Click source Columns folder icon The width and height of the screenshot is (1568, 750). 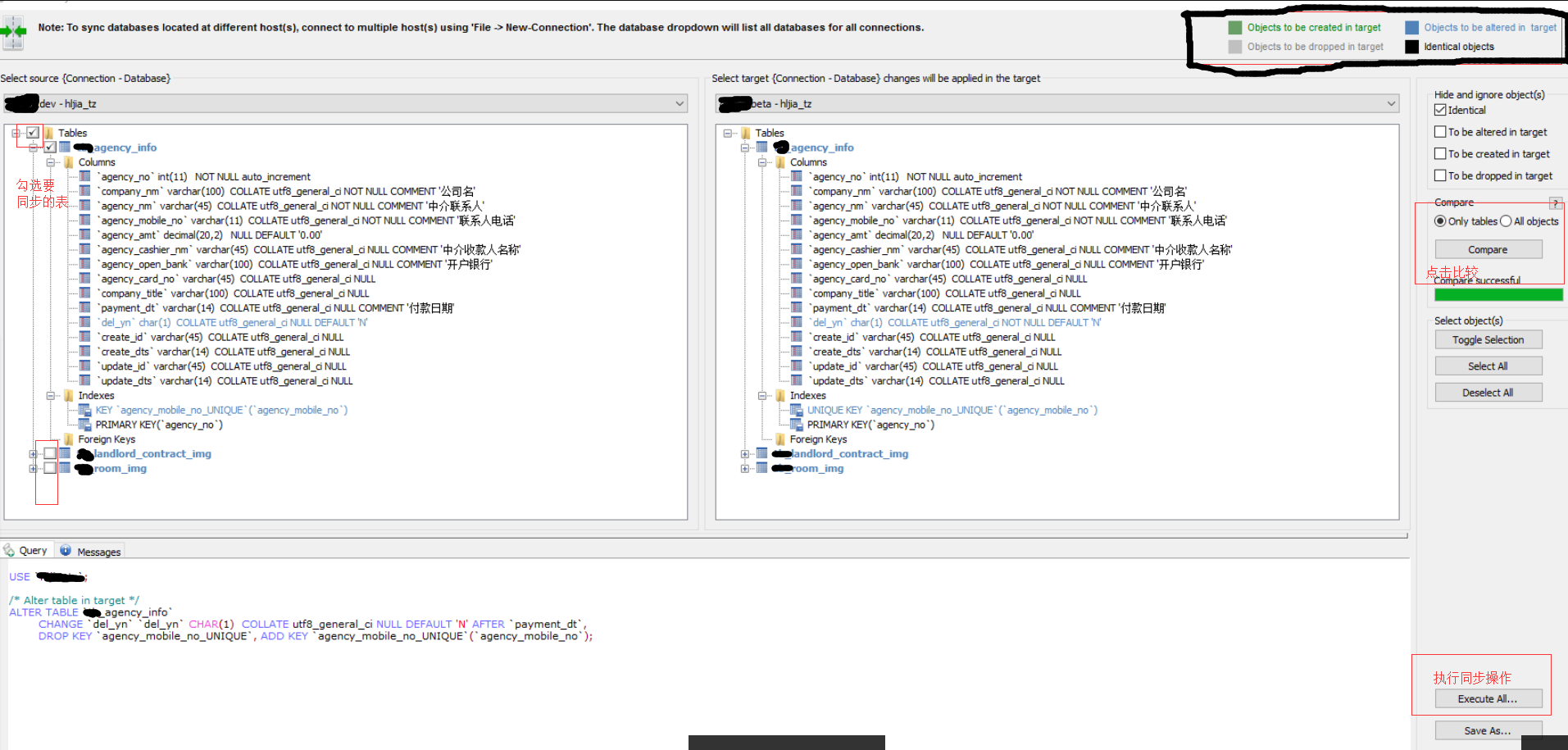(x=69, y=162)
